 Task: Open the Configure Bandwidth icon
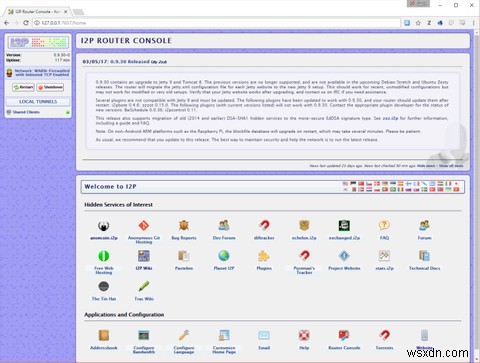point(144,335)
